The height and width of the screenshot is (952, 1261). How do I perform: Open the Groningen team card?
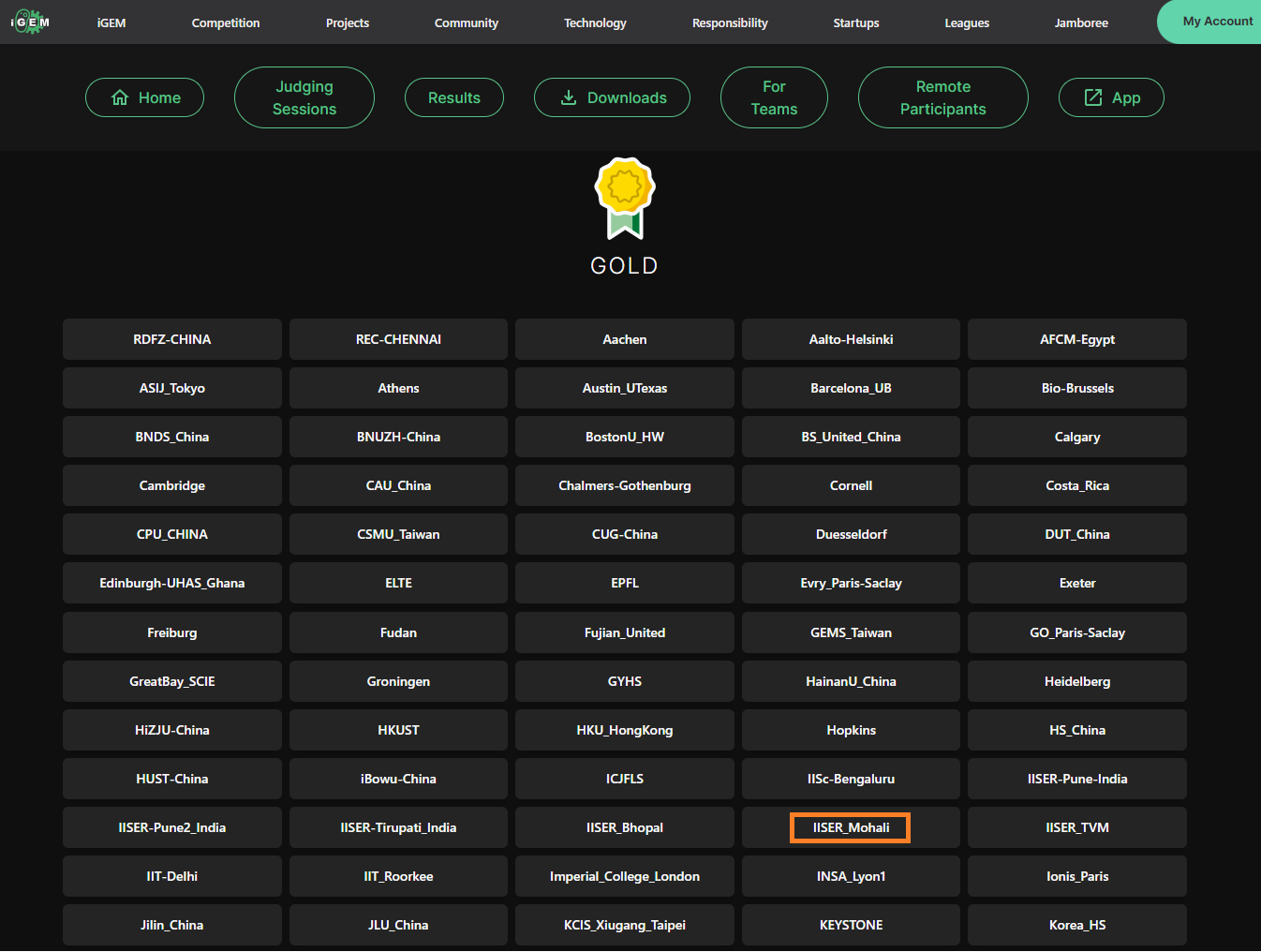tap(398, 681)
